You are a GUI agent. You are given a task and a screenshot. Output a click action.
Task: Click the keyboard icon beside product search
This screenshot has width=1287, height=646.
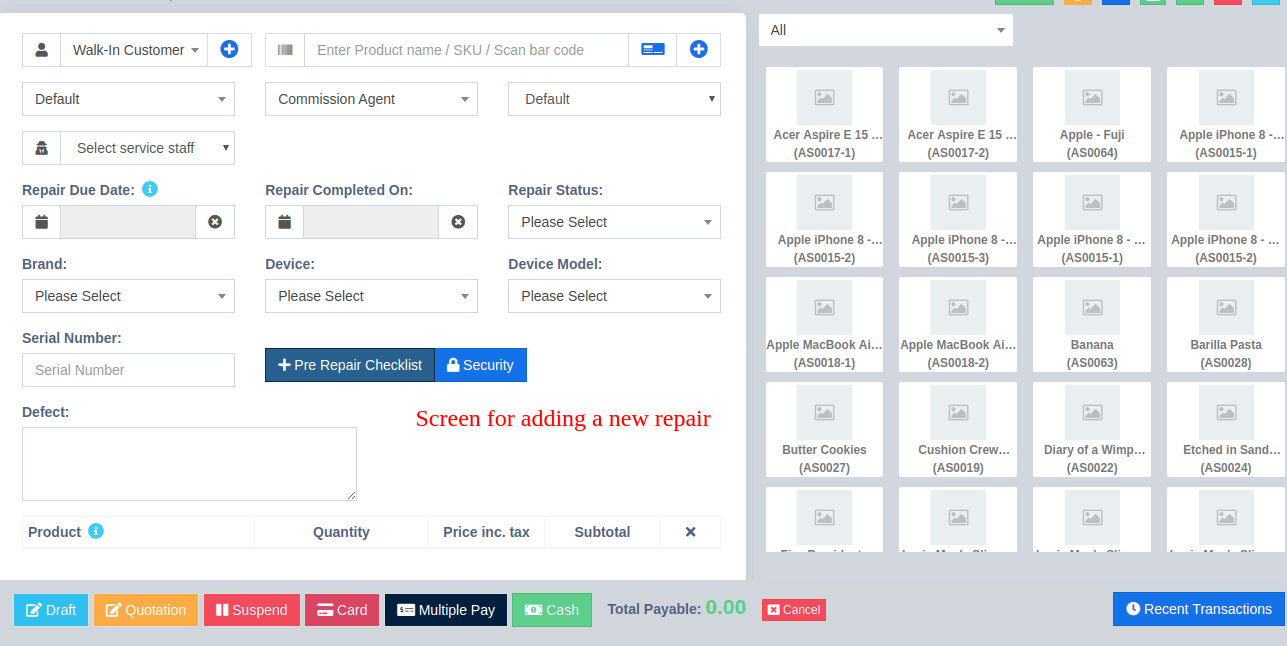point(652,50)
